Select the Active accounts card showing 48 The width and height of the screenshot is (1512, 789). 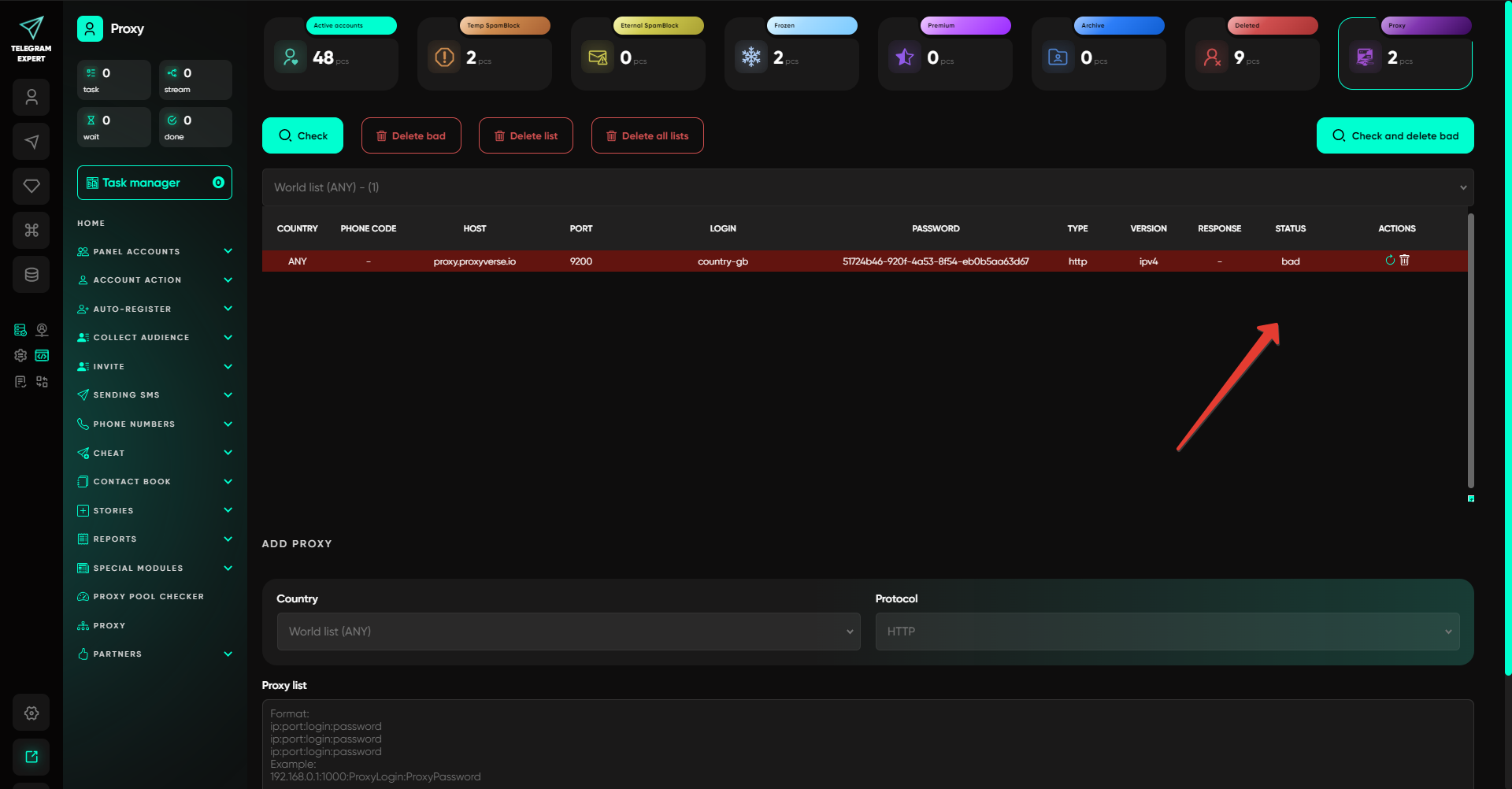click(x=331, y=54)
